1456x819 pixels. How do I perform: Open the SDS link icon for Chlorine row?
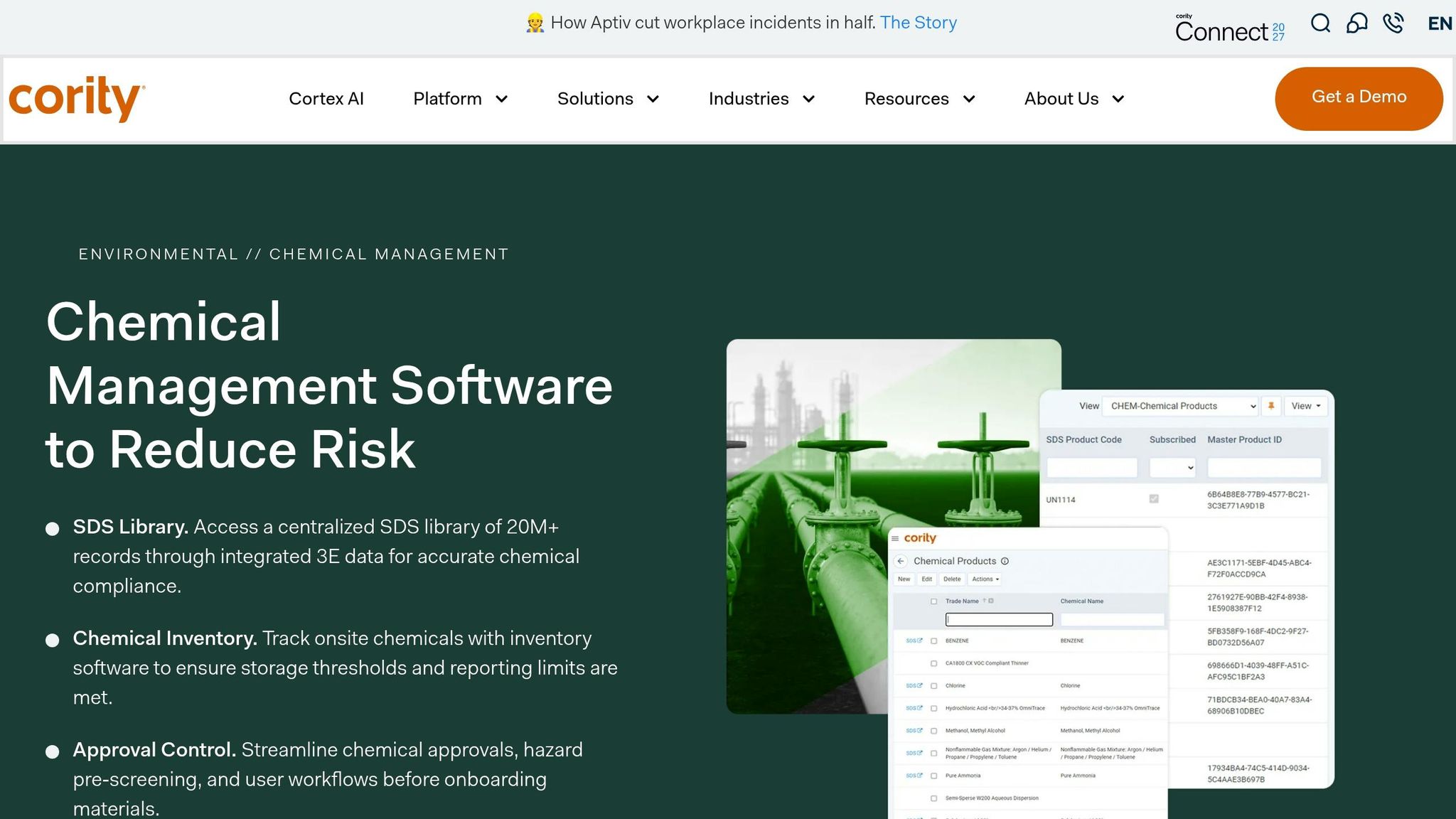(x=914, y=685)
